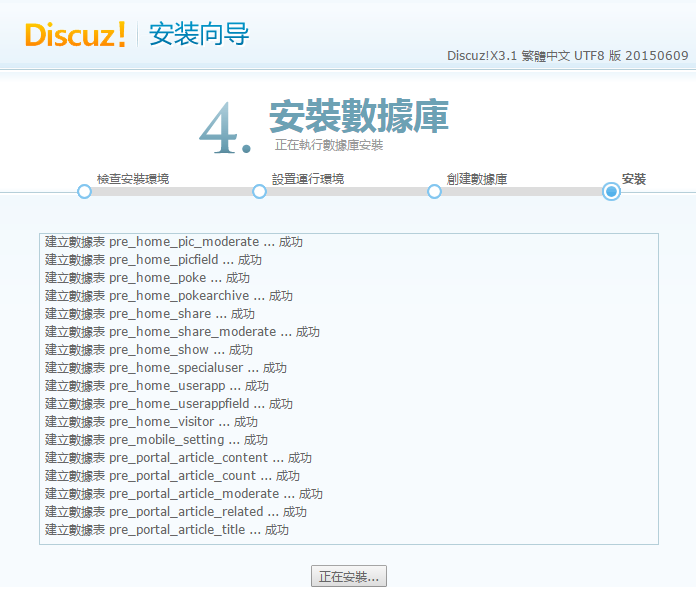Click the progress bar between steps one and two

coord(171,192)
